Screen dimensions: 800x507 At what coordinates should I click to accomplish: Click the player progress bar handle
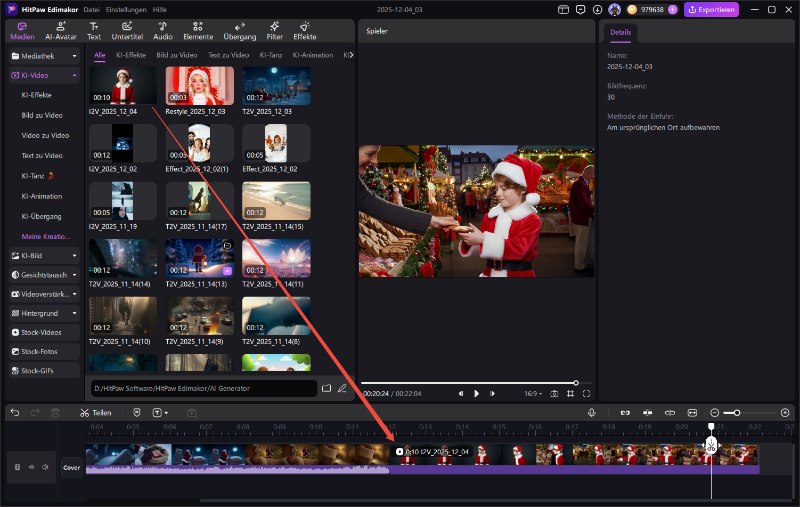tap(576, 383)
